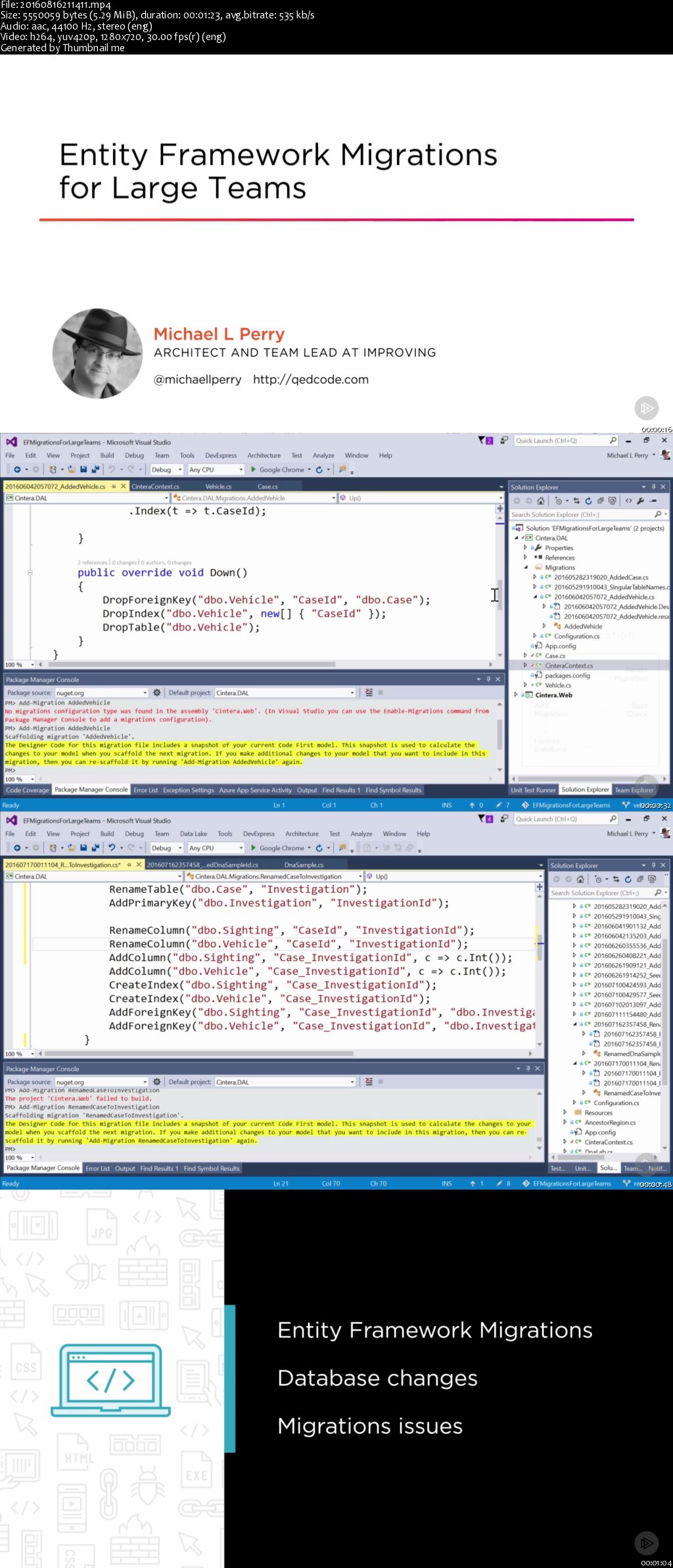This screenshot has height=1568, width=673.
Task: Click Open File icon in AddedVehicle window toolbar
Action: (x=71, y=470)
